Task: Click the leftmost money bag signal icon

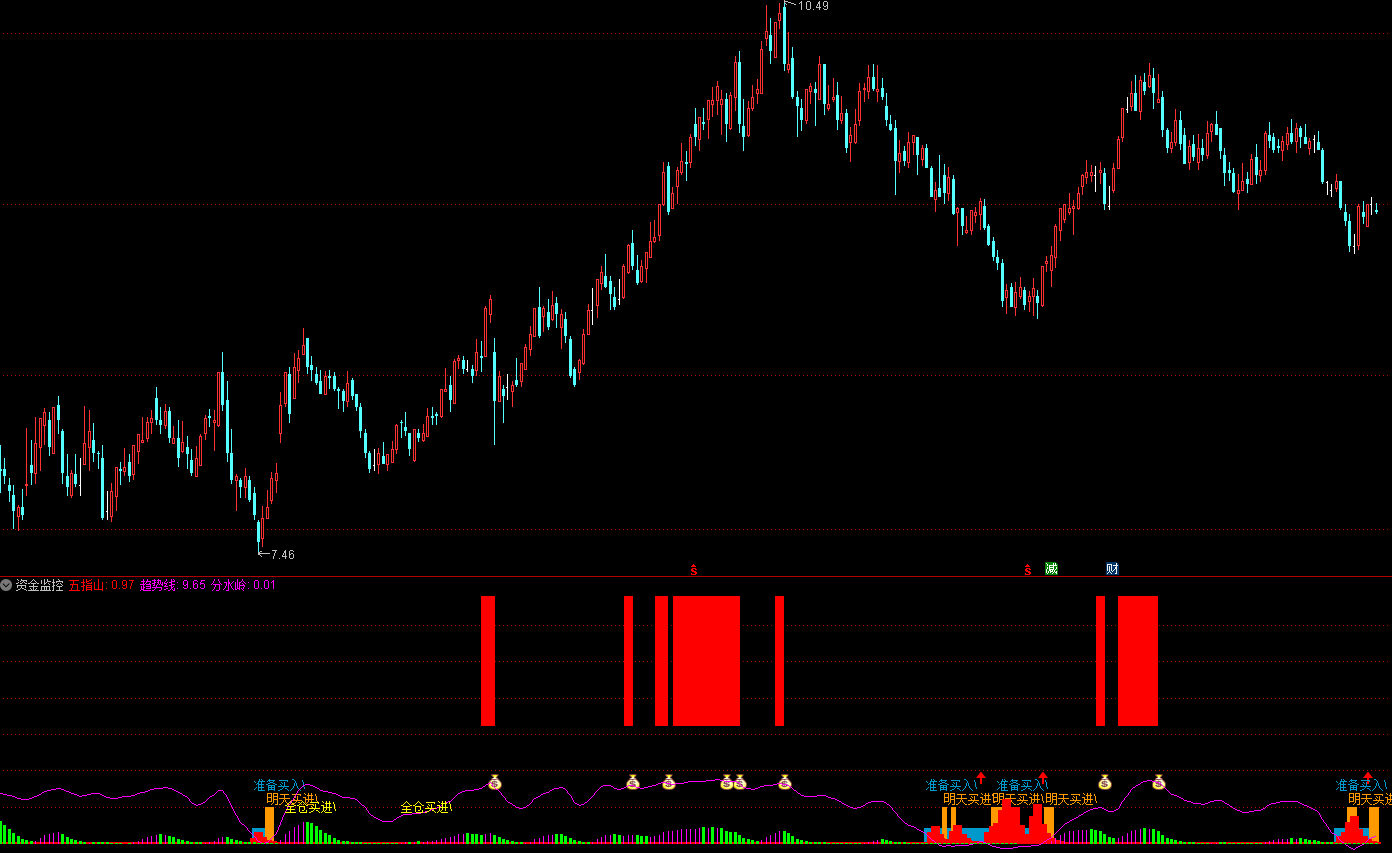Action: [494, 782]
